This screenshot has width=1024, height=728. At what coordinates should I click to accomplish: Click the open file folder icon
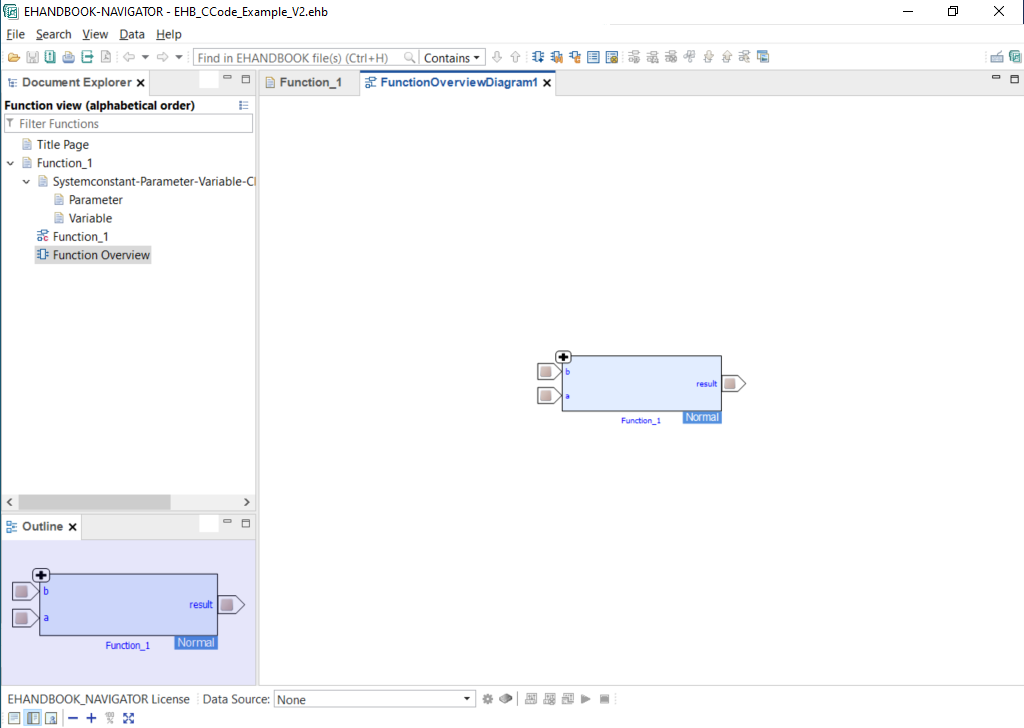(14, 58)
